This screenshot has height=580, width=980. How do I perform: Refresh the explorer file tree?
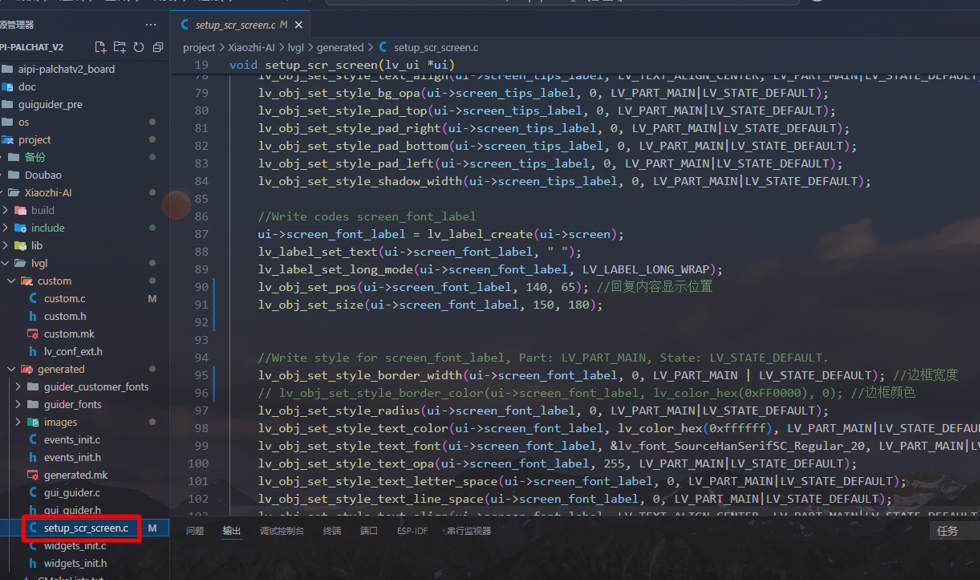click(139, 47)
